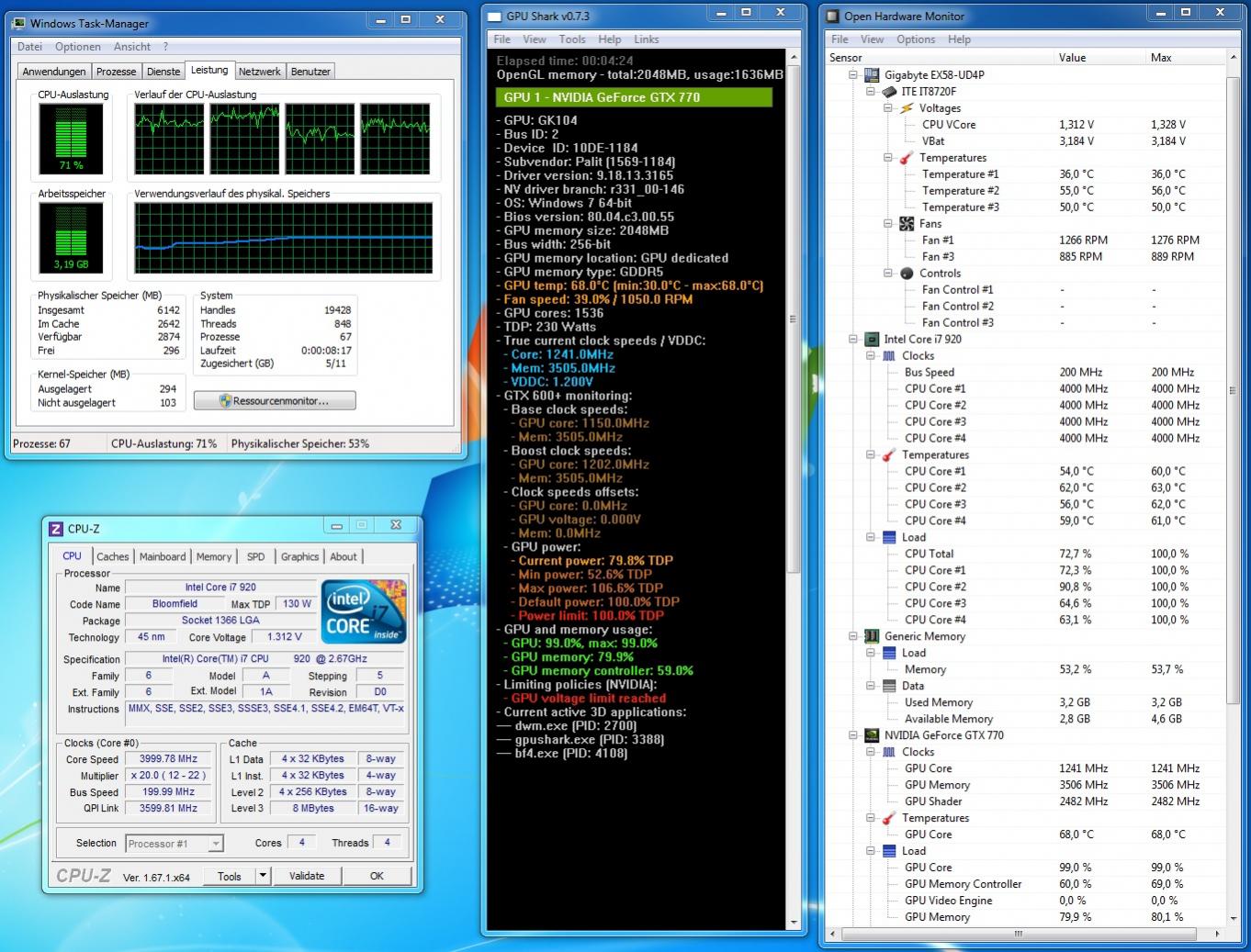Click the CPU-Auslastung 71 % meter
This screenshot has height=952, width=1251.
coord(71,138)
